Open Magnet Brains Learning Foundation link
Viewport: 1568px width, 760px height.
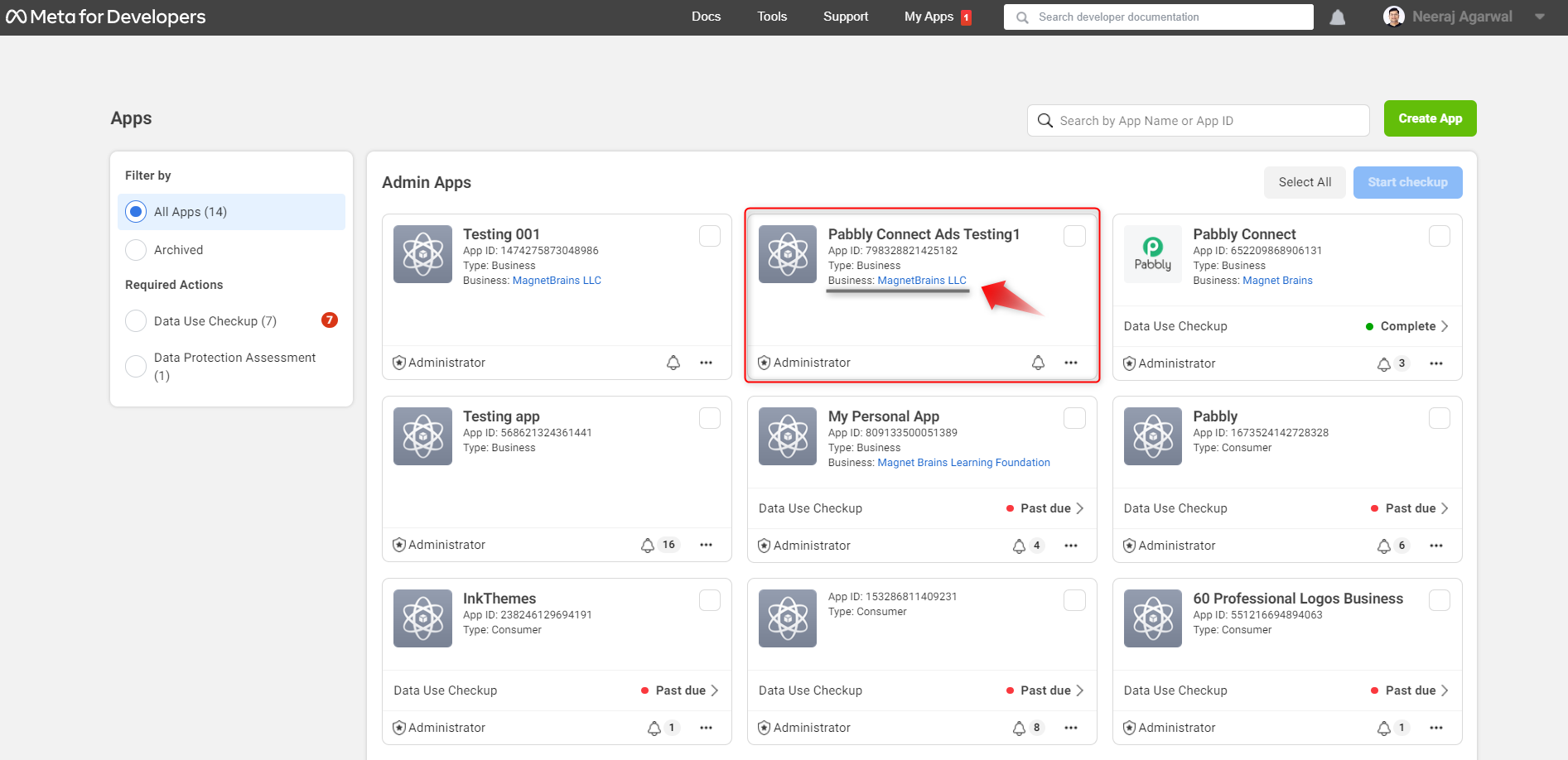pyautogui.click(x=963, y=463)
